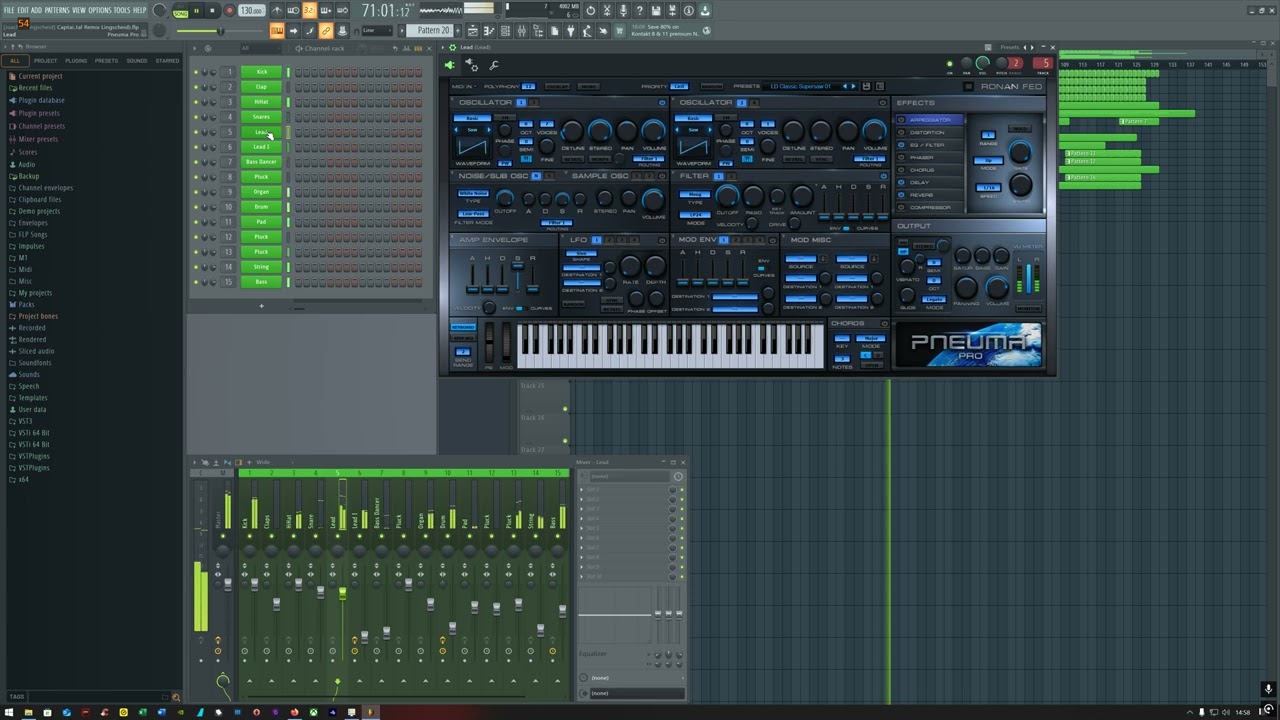Toggle LFO section power button
The image size is (1280, 720).
pyautogui.click(x=662, y=240)
